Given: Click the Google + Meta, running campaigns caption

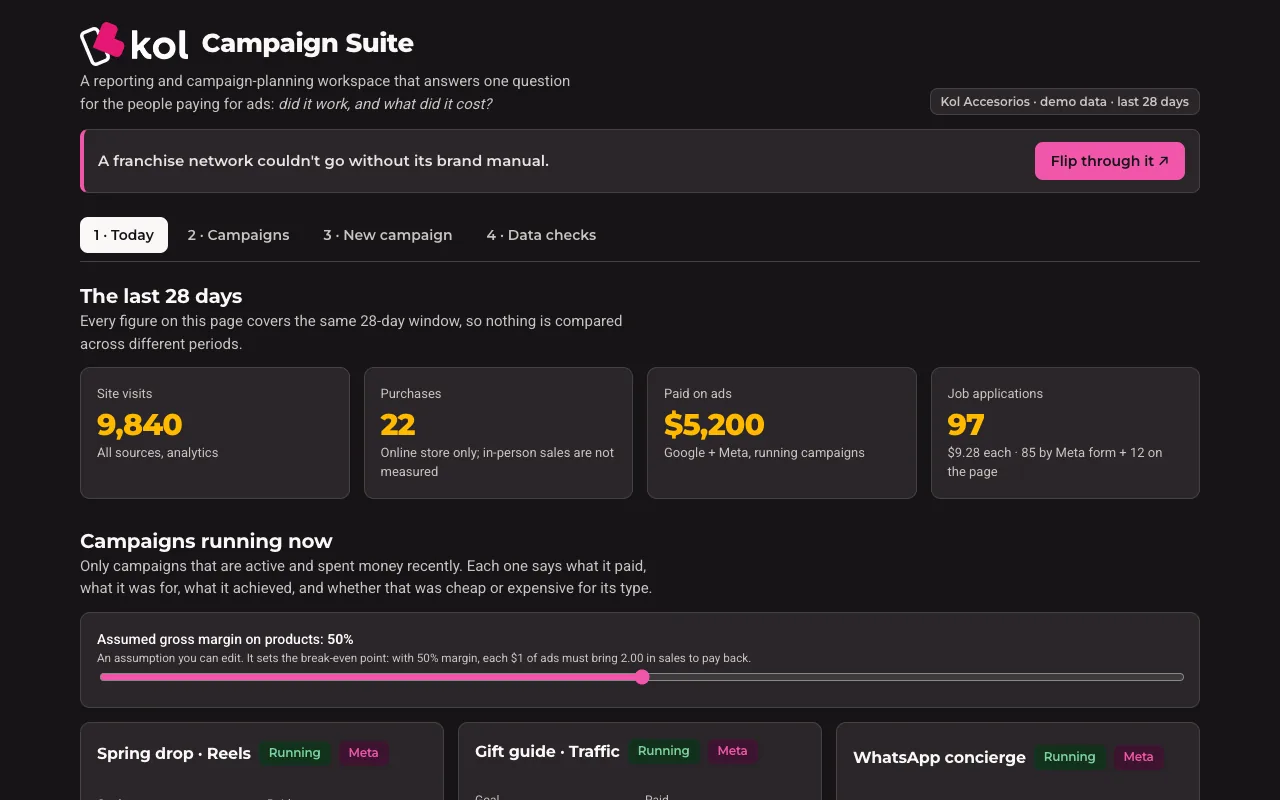Looking at the screenshot, I should point(764,453).
